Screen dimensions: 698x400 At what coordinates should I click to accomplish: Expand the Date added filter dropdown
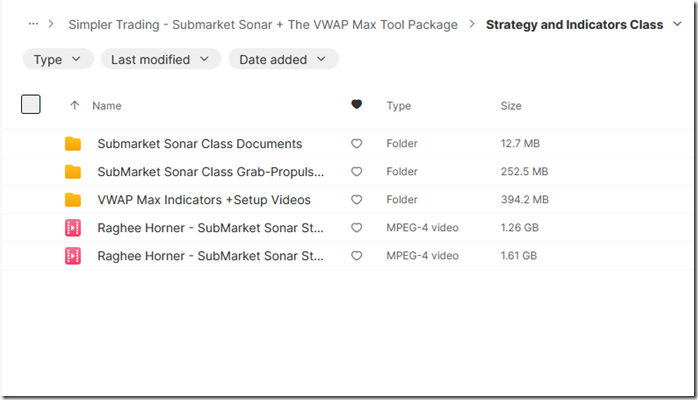point(283,59)
